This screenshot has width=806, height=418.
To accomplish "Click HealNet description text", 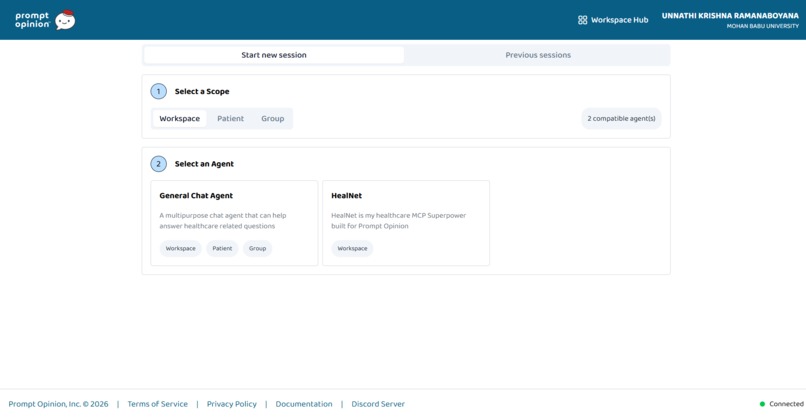I will click(x=398, y=221).
